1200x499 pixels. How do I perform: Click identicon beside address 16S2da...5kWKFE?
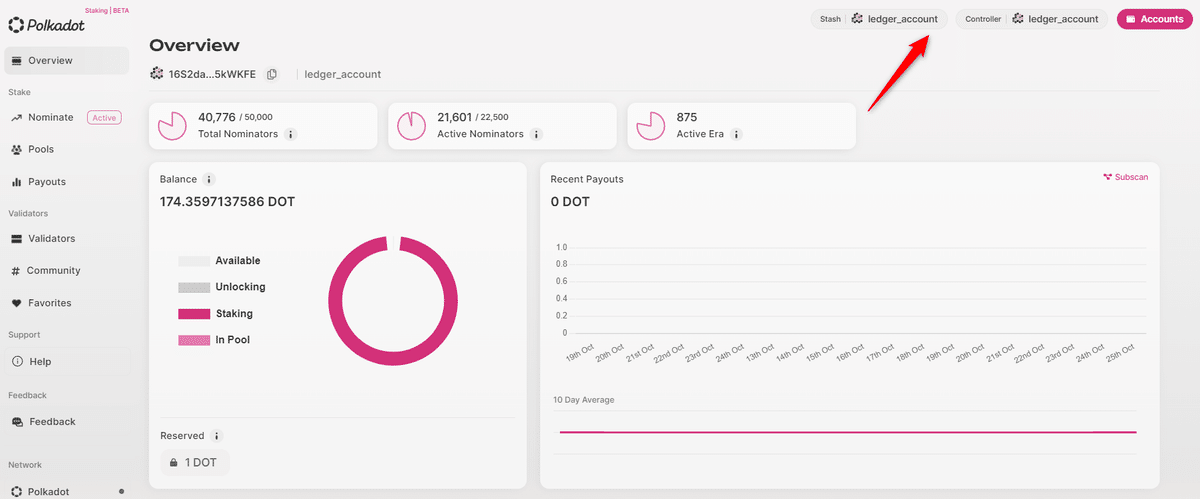pos(157,74)
